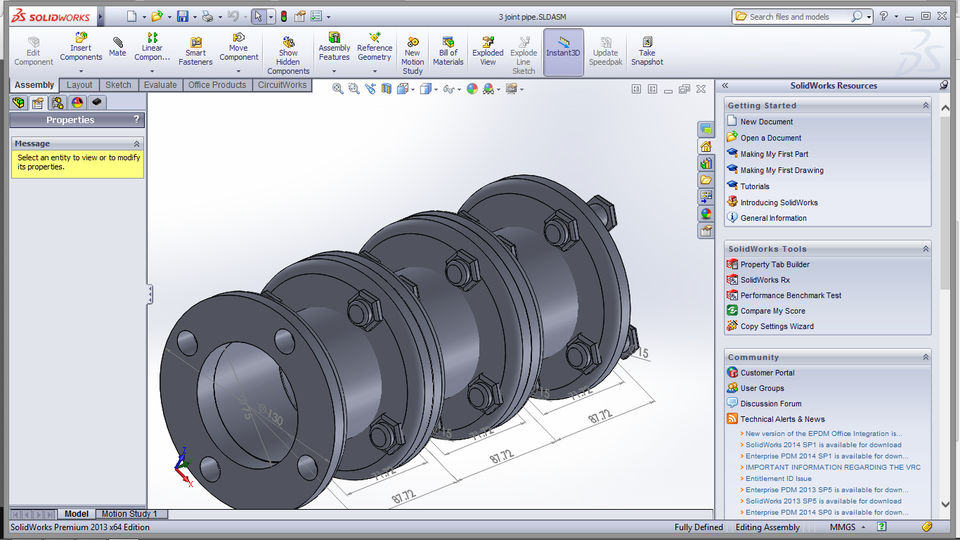960x540 pixels.
Task: Collapse the SolidWorks Tools section
Action: coord(926,249)
